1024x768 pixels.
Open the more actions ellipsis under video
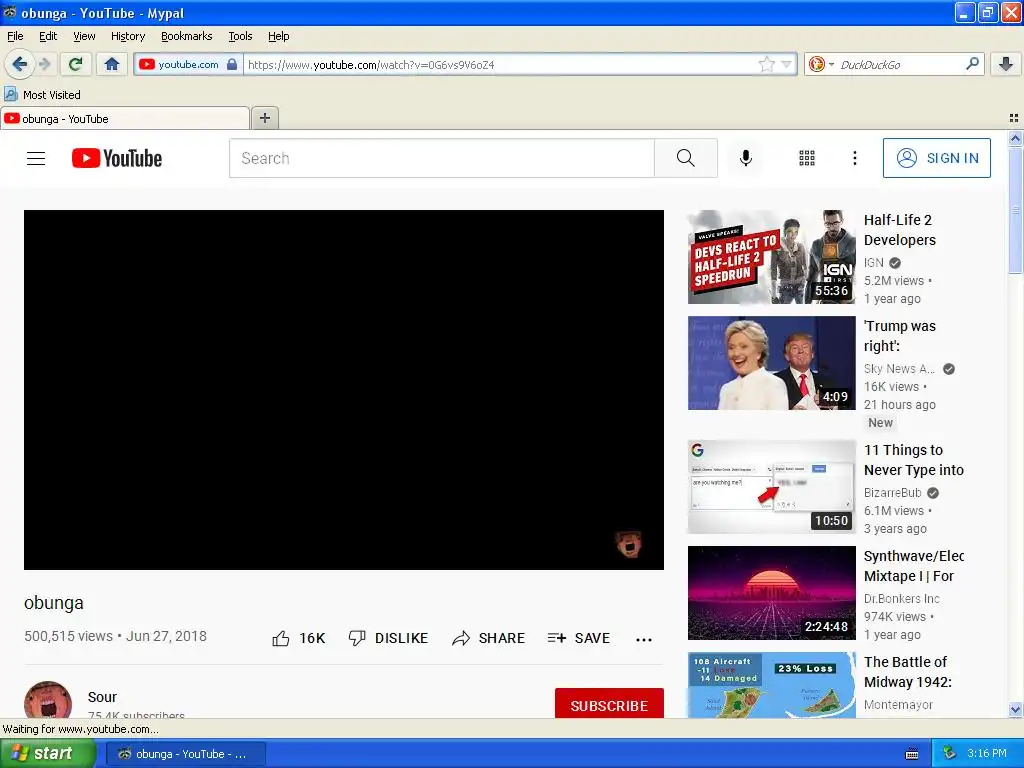pos(644,639)
